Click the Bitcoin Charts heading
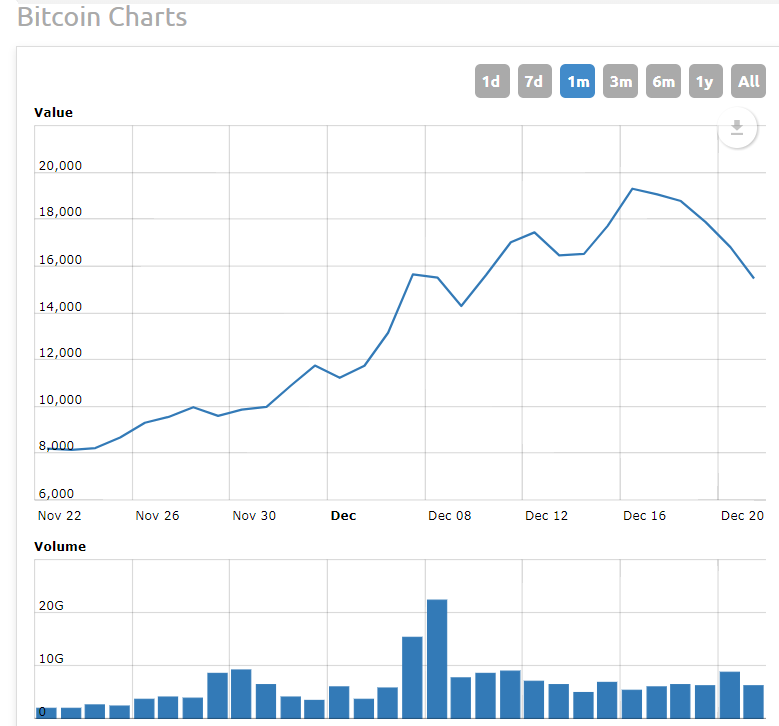 pyautogui.click(x=102, y=17)
